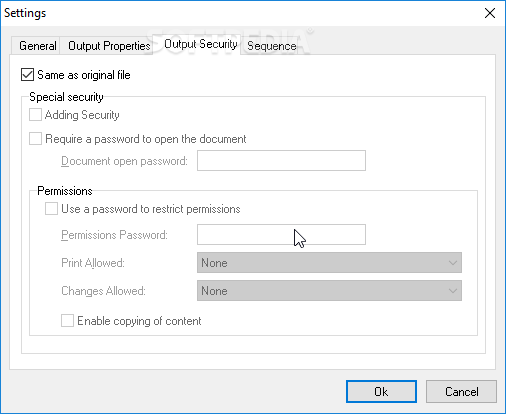Enable the Adding Security checkbox

point(35,115)
